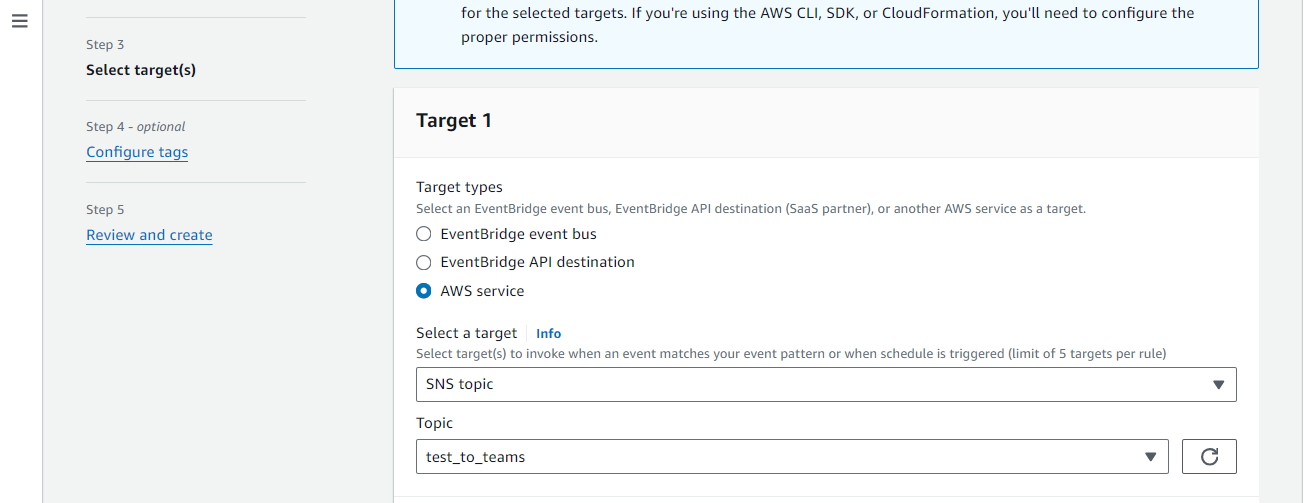Select the EventBridge event bus option
The width and height of the screenshot is (1306, 503).
[x=424, y=234]
